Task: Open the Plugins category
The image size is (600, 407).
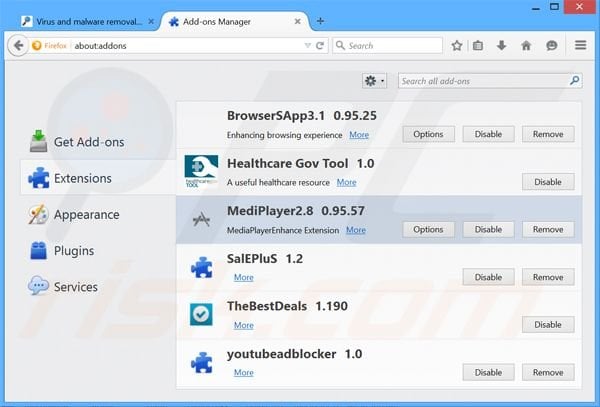Action: [x=98, y=251]
